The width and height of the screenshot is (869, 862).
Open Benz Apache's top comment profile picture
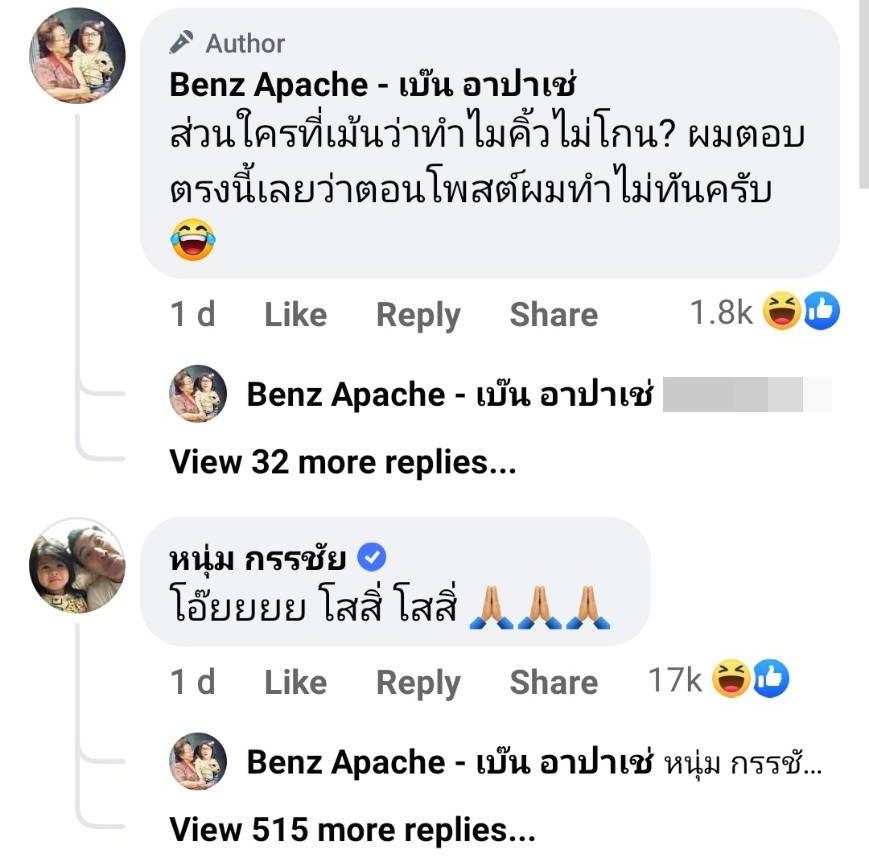click(x=76, y=60)
